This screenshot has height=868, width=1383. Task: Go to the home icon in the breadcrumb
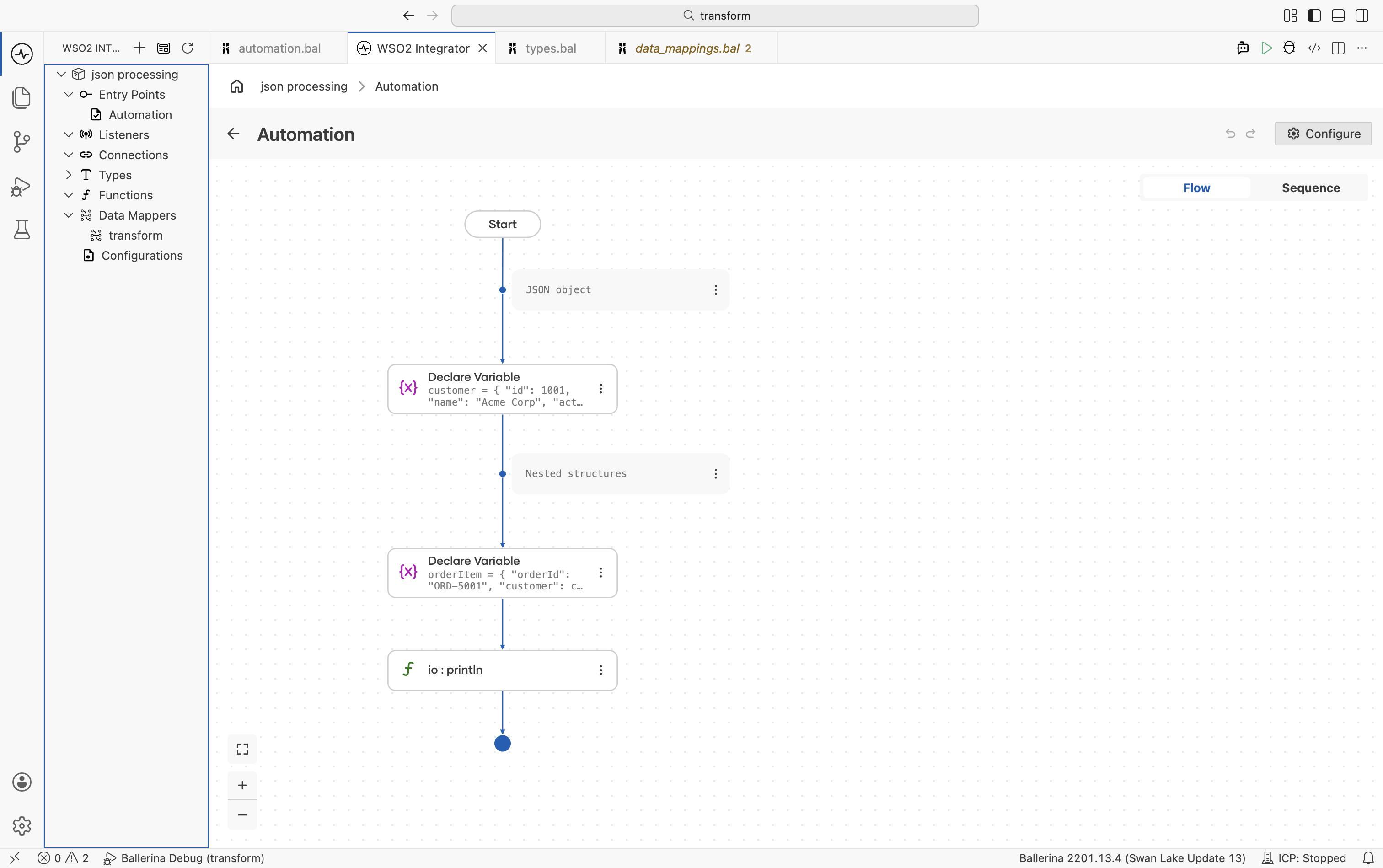point(237,86)
